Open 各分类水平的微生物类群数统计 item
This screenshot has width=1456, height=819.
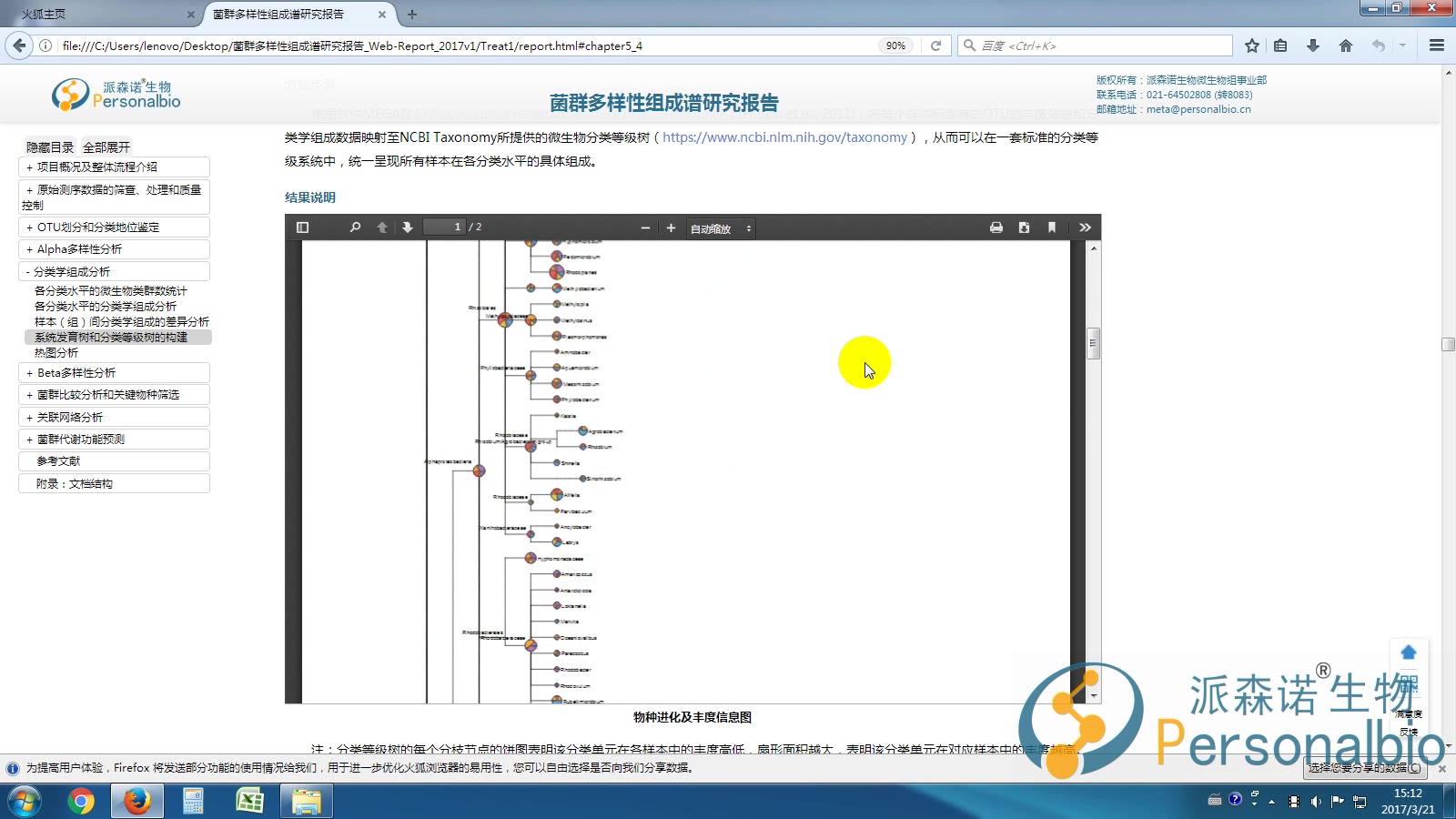[x=111, y=291]
